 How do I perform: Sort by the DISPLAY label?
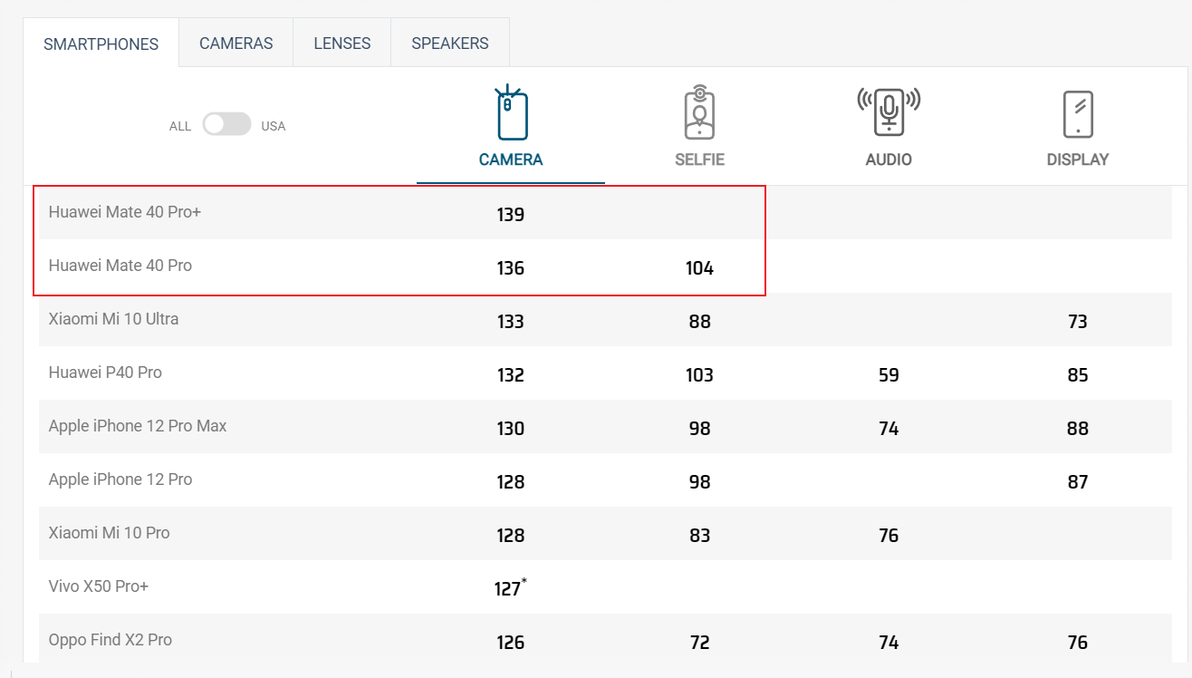1077,160
